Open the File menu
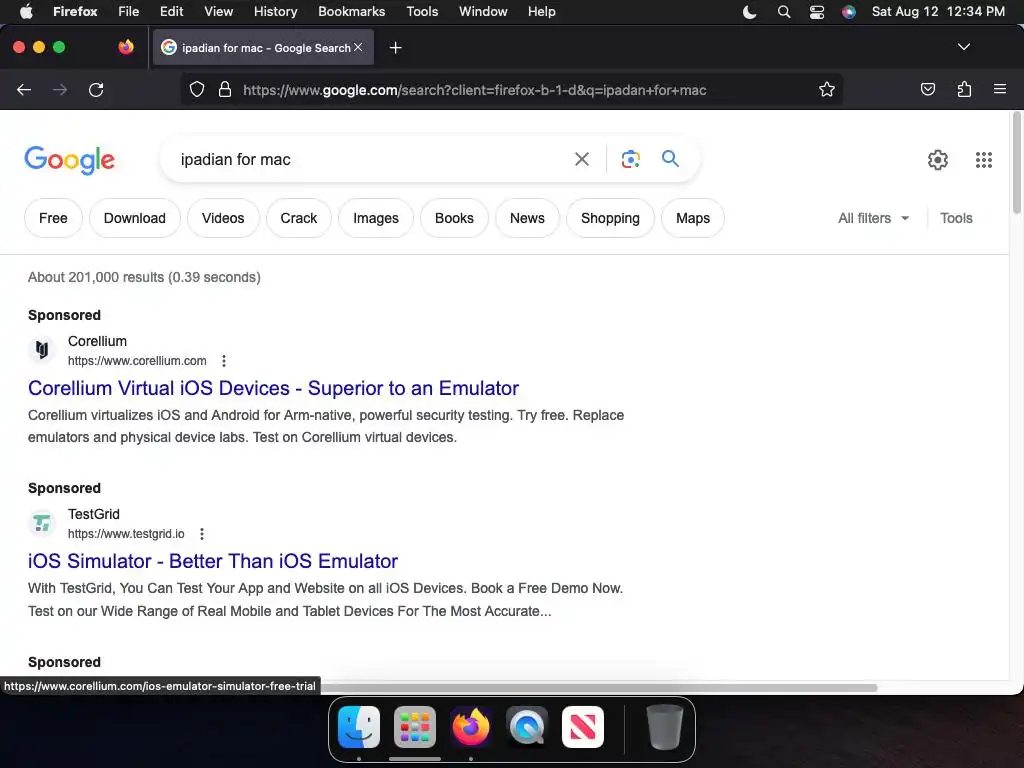Viewport: 1024px width, 768px height. point(129,12)
